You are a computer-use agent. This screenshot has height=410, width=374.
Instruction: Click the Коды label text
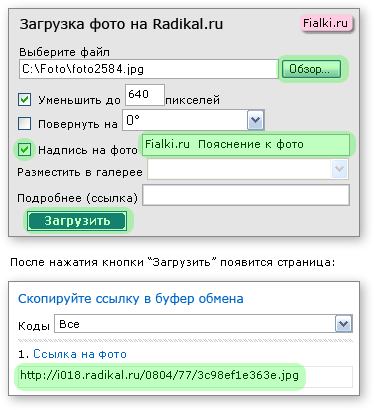pyautogui.click(x=34, y=326)
